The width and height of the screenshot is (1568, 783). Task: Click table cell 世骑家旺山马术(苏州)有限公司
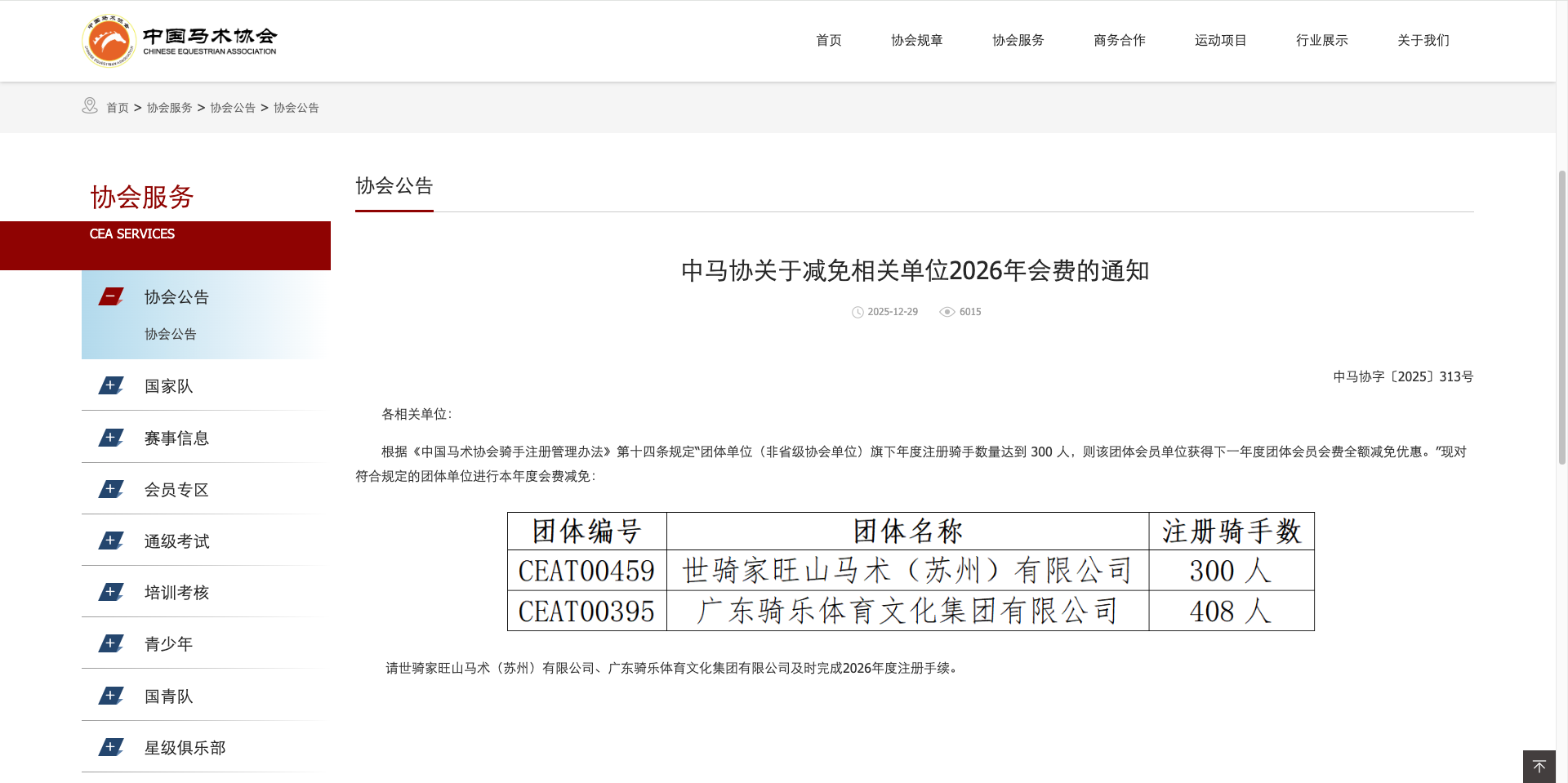tap(907, 571)
